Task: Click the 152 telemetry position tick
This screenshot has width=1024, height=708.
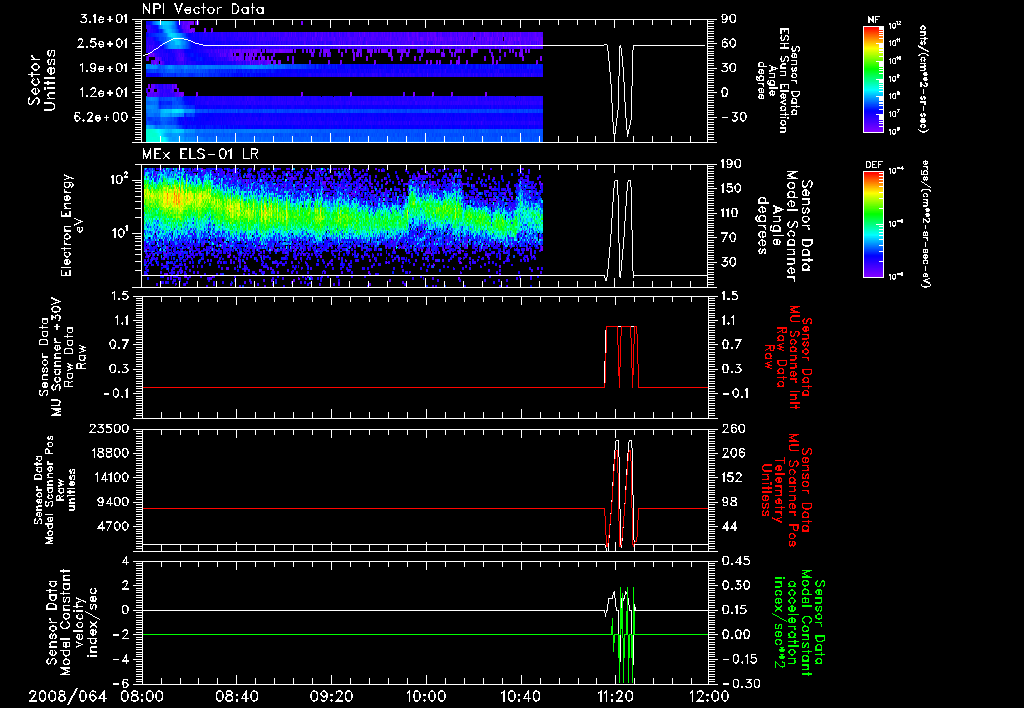Action: tap(732, 477)
